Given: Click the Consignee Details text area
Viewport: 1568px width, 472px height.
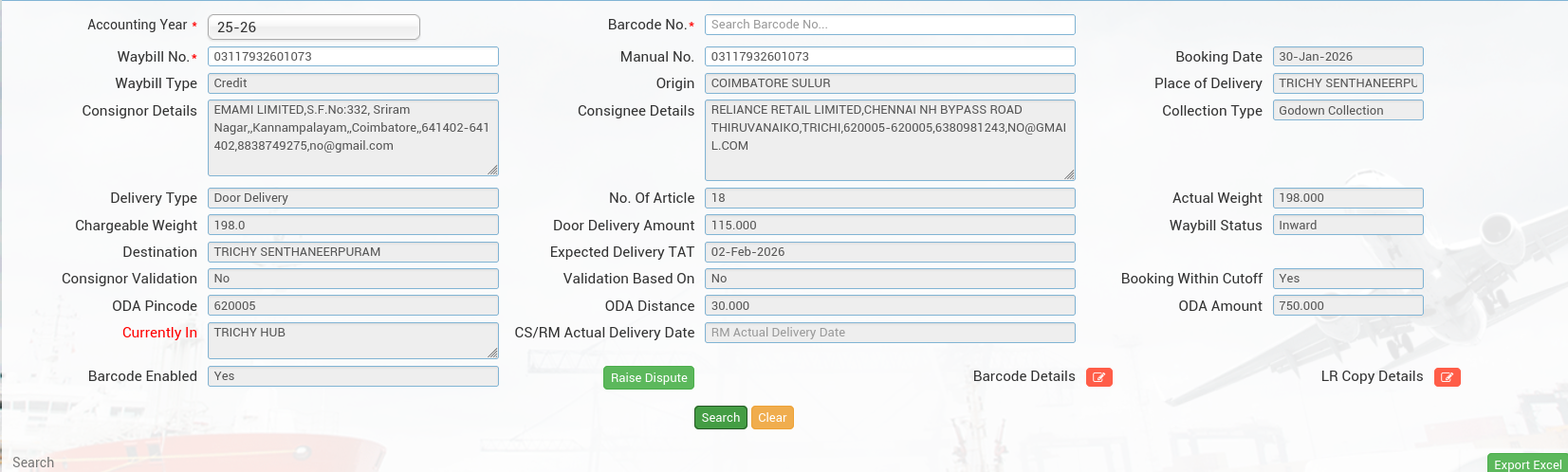Looking at the screenshot, I should tap(889, 139).
